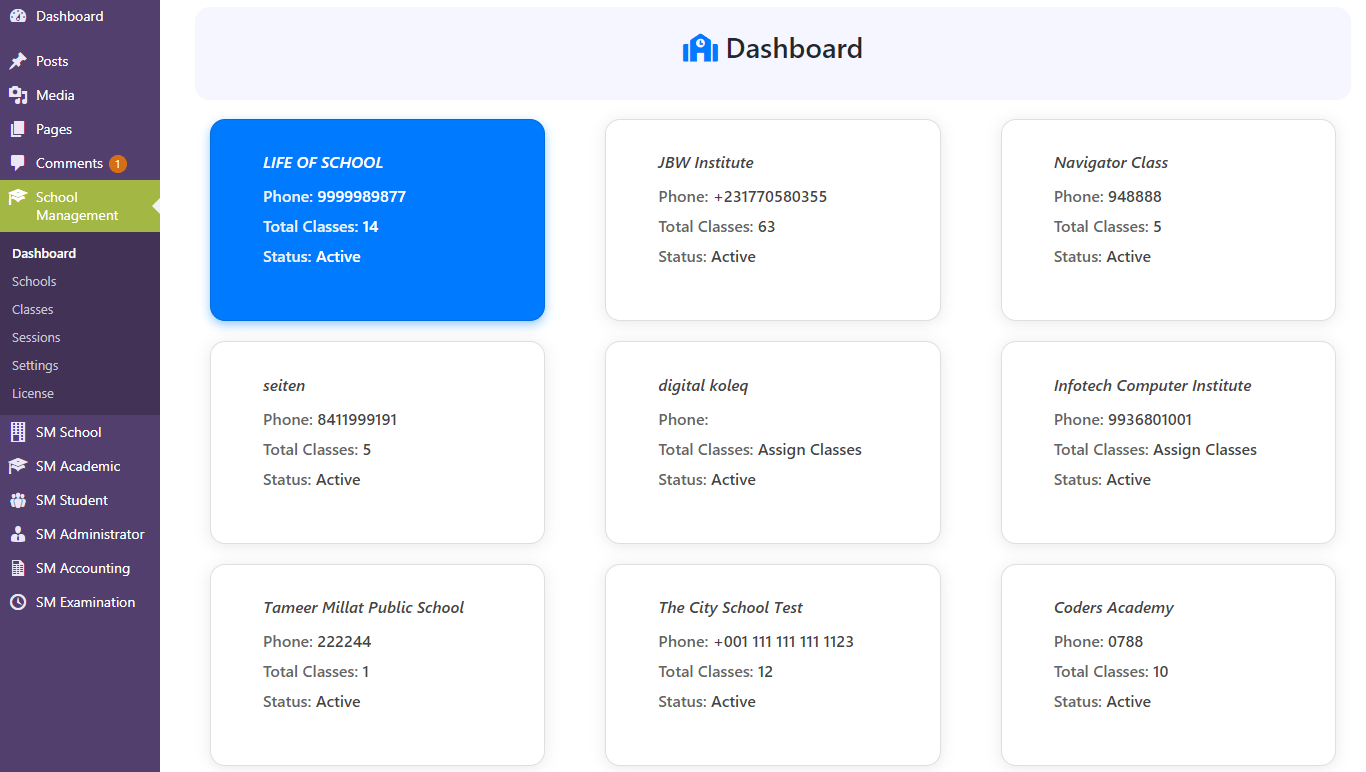Screen dimensions: 1366x772
Task: Click the SM Academic cap icon
Action: point(18,466)
